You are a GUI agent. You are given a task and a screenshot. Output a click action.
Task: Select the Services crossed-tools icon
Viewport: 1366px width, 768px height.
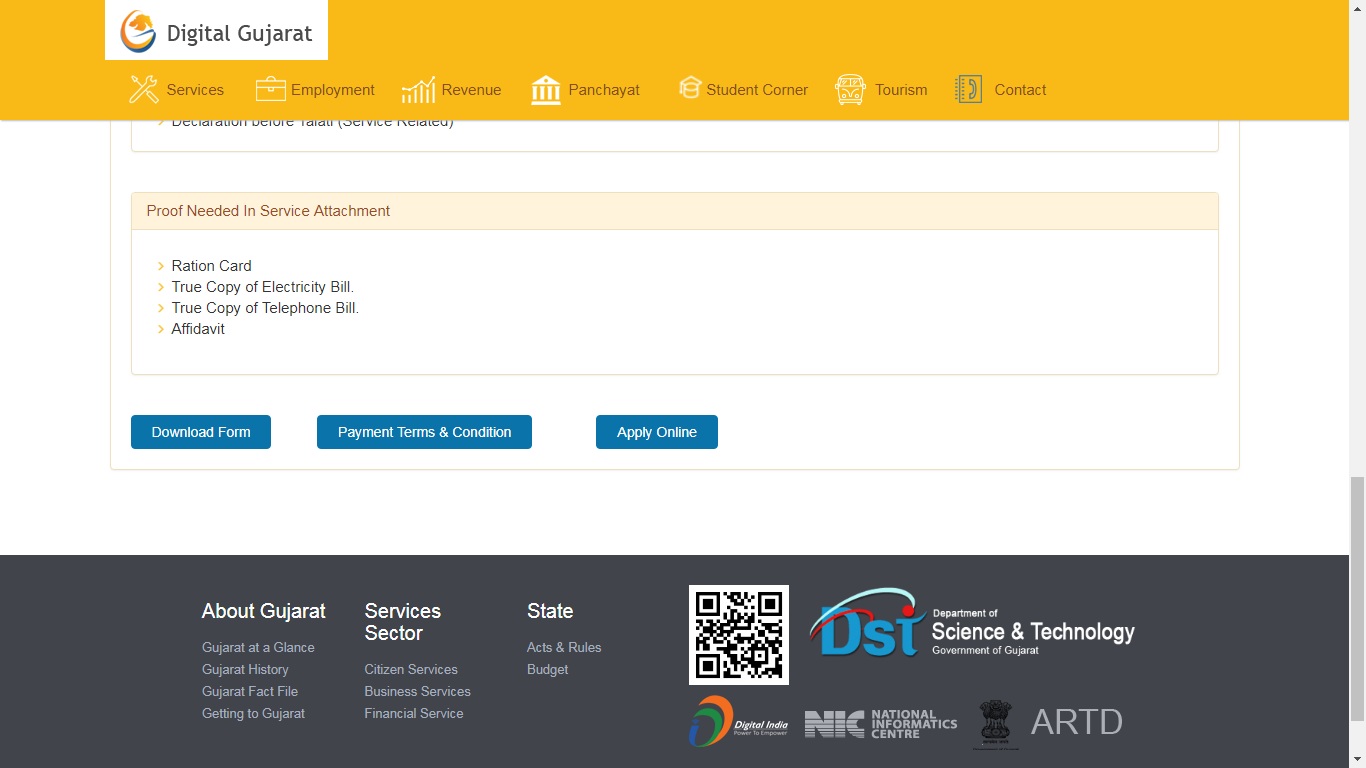coord(143,88)
